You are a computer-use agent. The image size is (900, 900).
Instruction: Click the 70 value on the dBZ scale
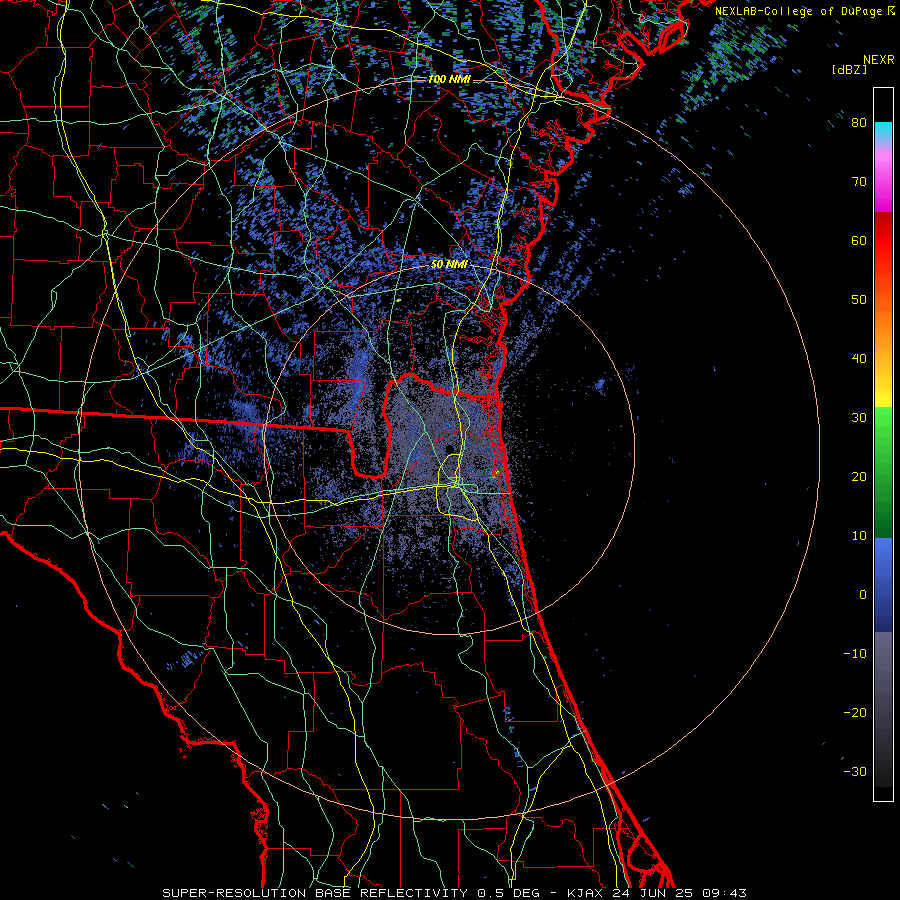point(859,182)
